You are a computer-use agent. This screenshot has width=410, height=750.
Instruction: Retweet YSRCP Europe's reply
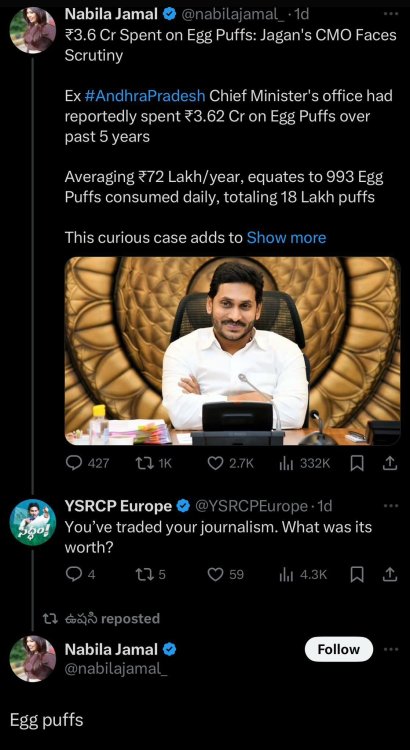pyautogui.click(x=151, y=574)
